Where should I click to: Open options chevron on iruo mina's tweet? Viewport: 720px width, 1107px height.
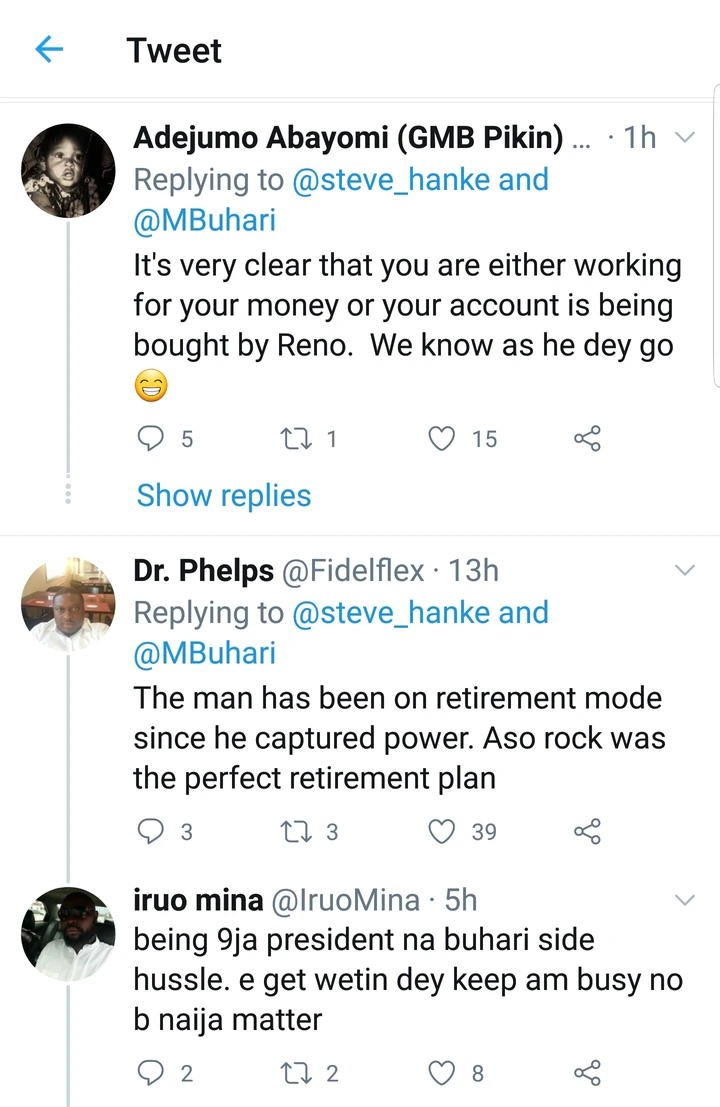pyautogui.click(x=685, y=900)
